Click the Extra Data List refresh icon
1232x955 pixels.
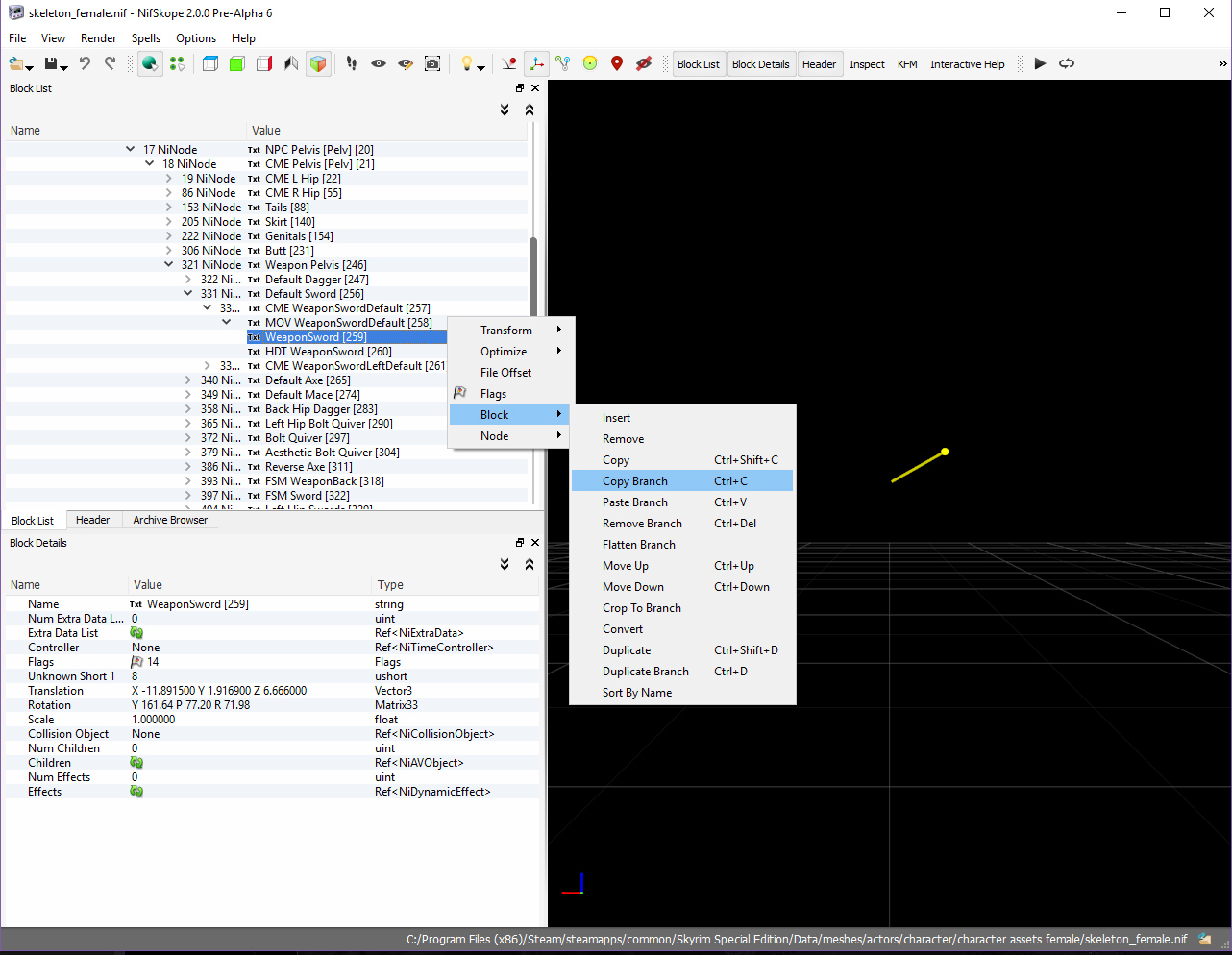[136, 633]
